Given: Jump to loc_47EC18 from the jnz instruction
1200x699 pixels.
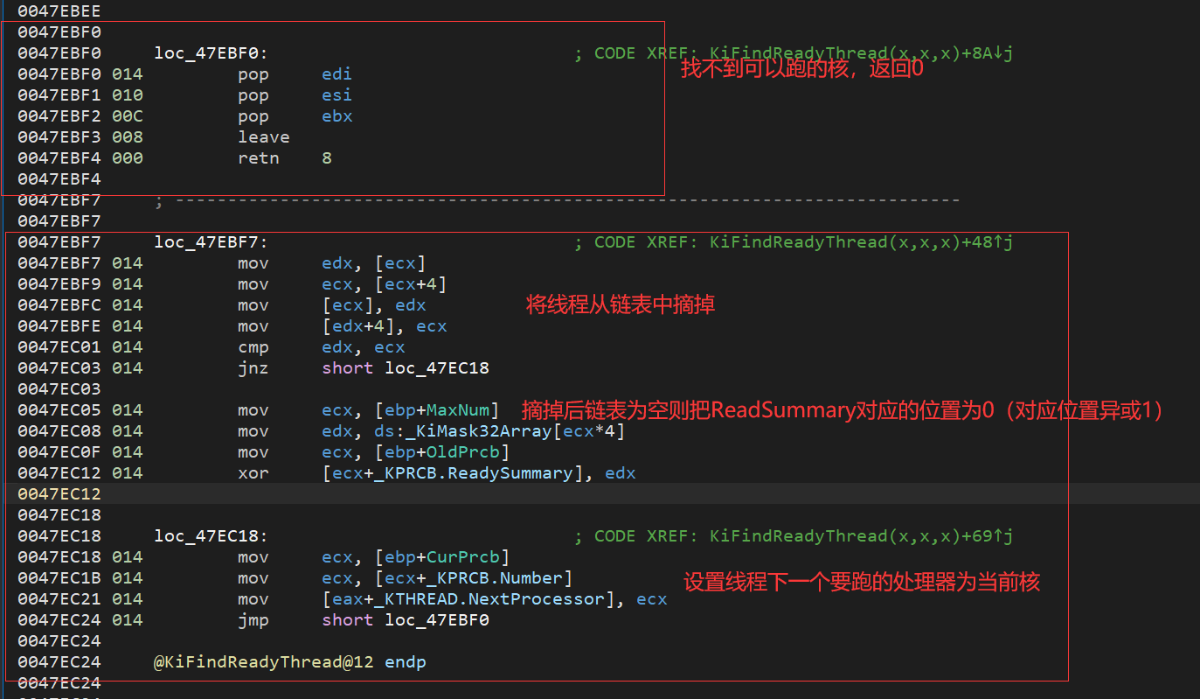Looking at the screenshot, I should [x=437, y=368].
